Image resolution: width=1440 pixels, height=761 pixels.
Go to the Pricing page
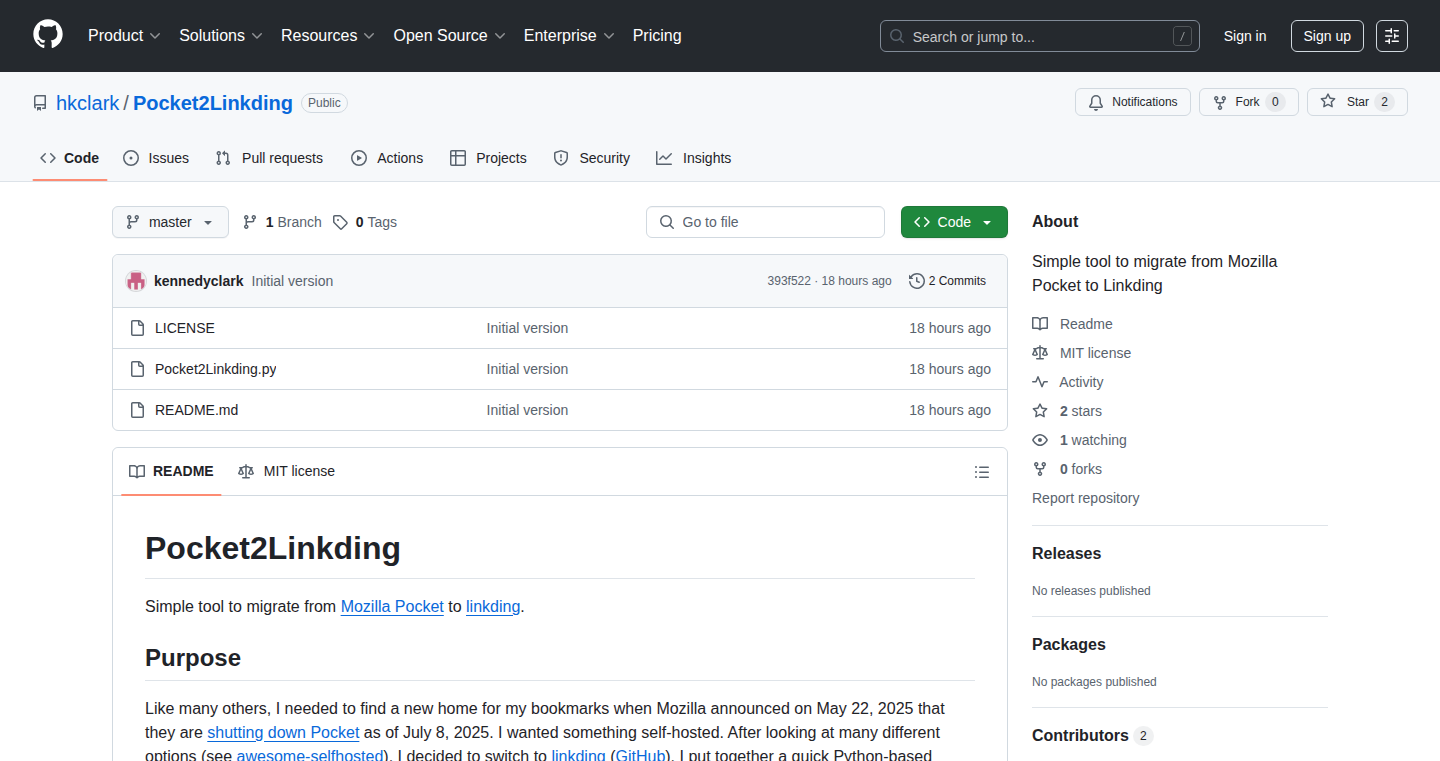point(657,36)
